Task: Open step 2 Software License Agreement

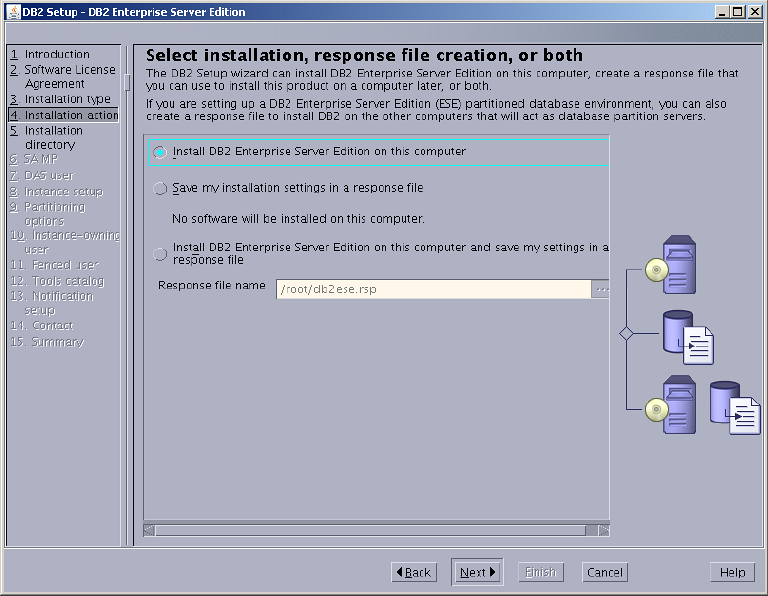Action: tap(63, 76)
